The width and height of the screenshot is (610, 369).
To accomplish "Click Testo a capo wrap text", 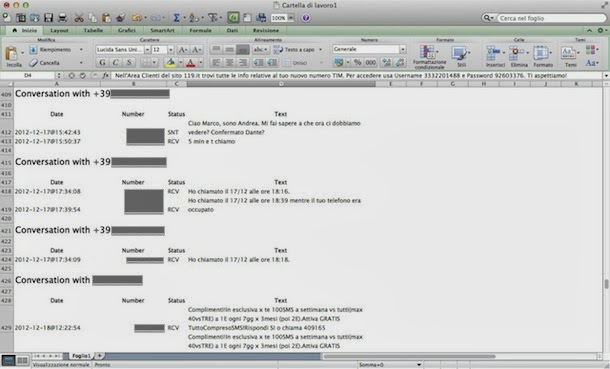I will tap(298, 49).
